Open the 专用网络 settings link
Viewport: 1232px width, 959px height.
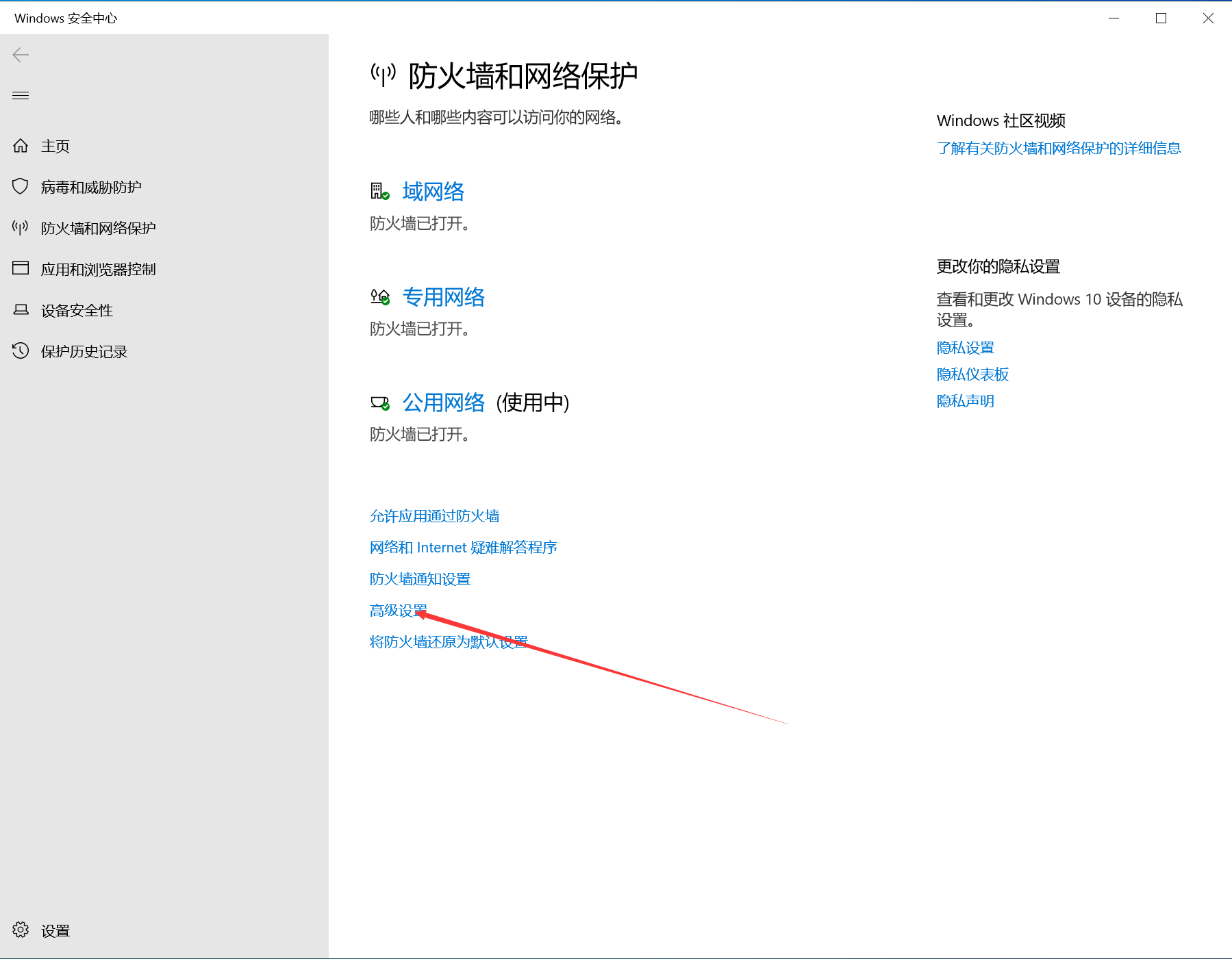tap(444, 297)
